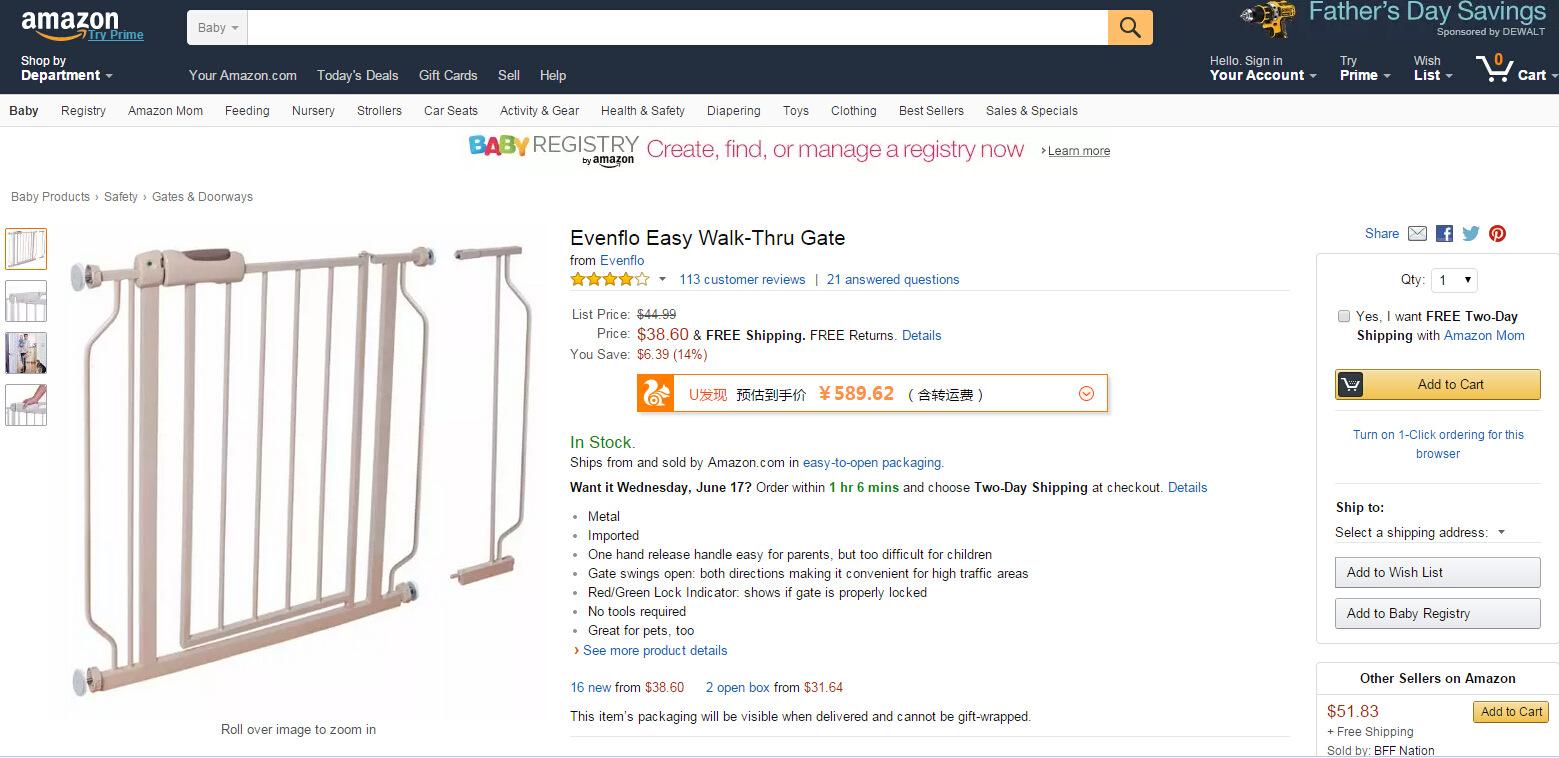Select the third product thumbnail image
Image resolution: width=1559 pixels, height=758 pixels.
[26, 353]
